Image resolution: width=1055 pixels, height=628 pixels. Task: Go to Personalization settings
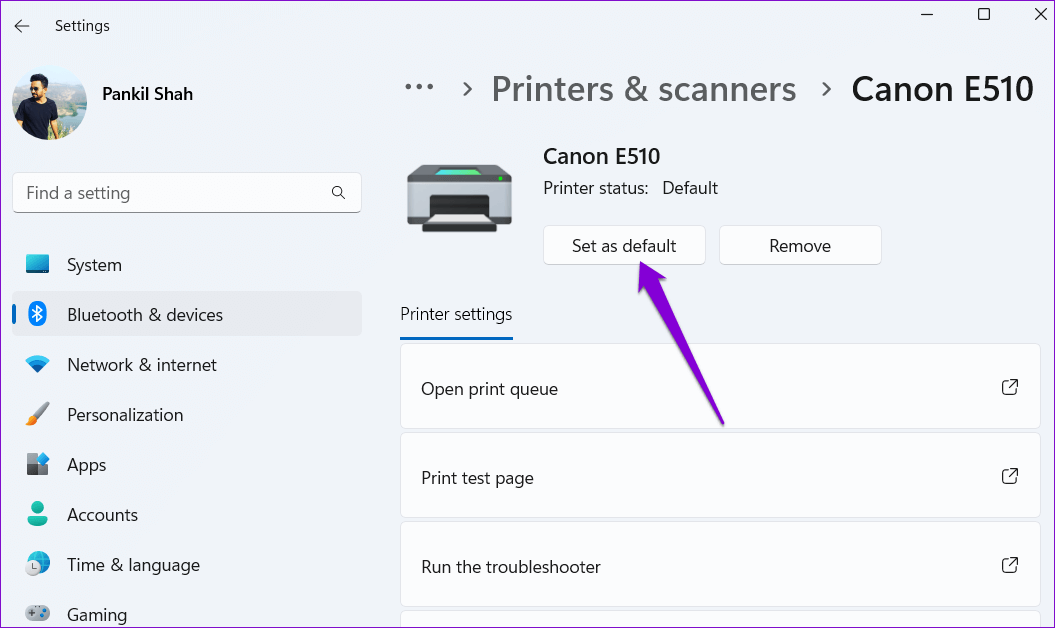pyautogui.click(x=186, y=415)
